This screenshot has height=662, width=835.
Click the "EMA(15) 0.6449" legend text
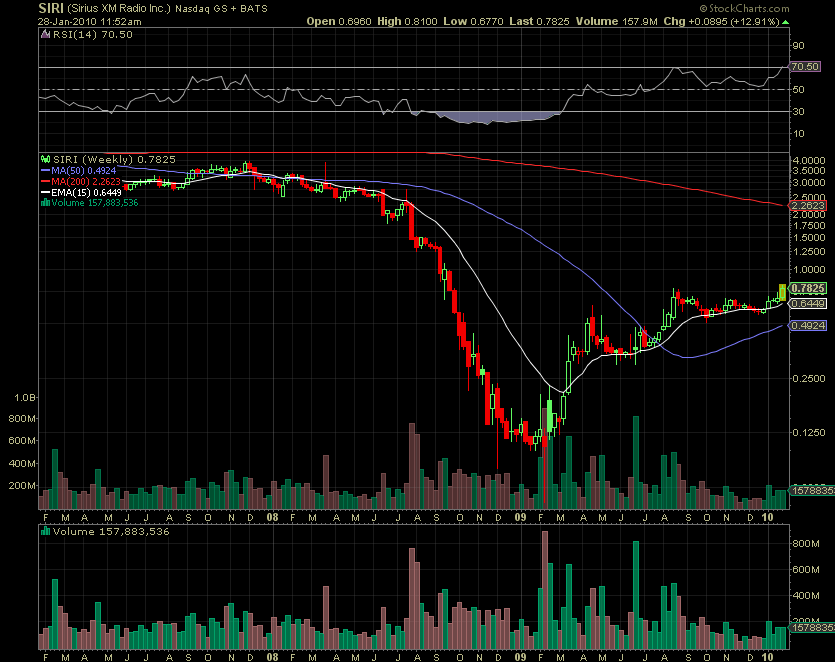coord(86,192)
